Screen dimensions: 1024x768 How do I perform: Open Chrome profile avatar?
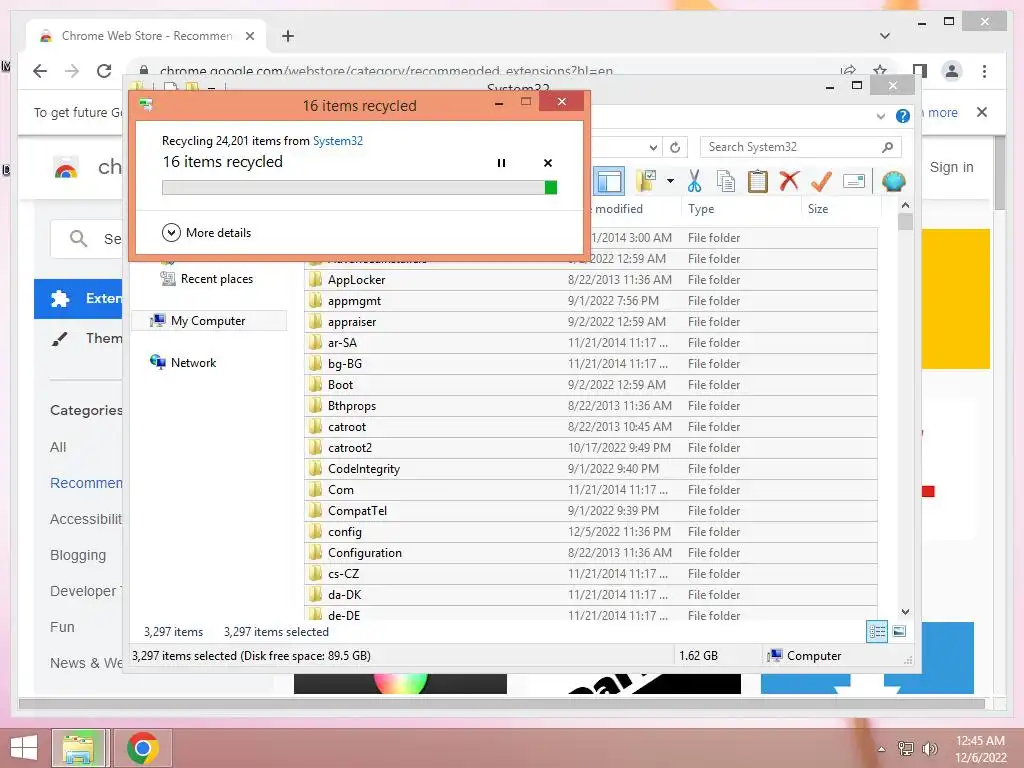[952, 71]
